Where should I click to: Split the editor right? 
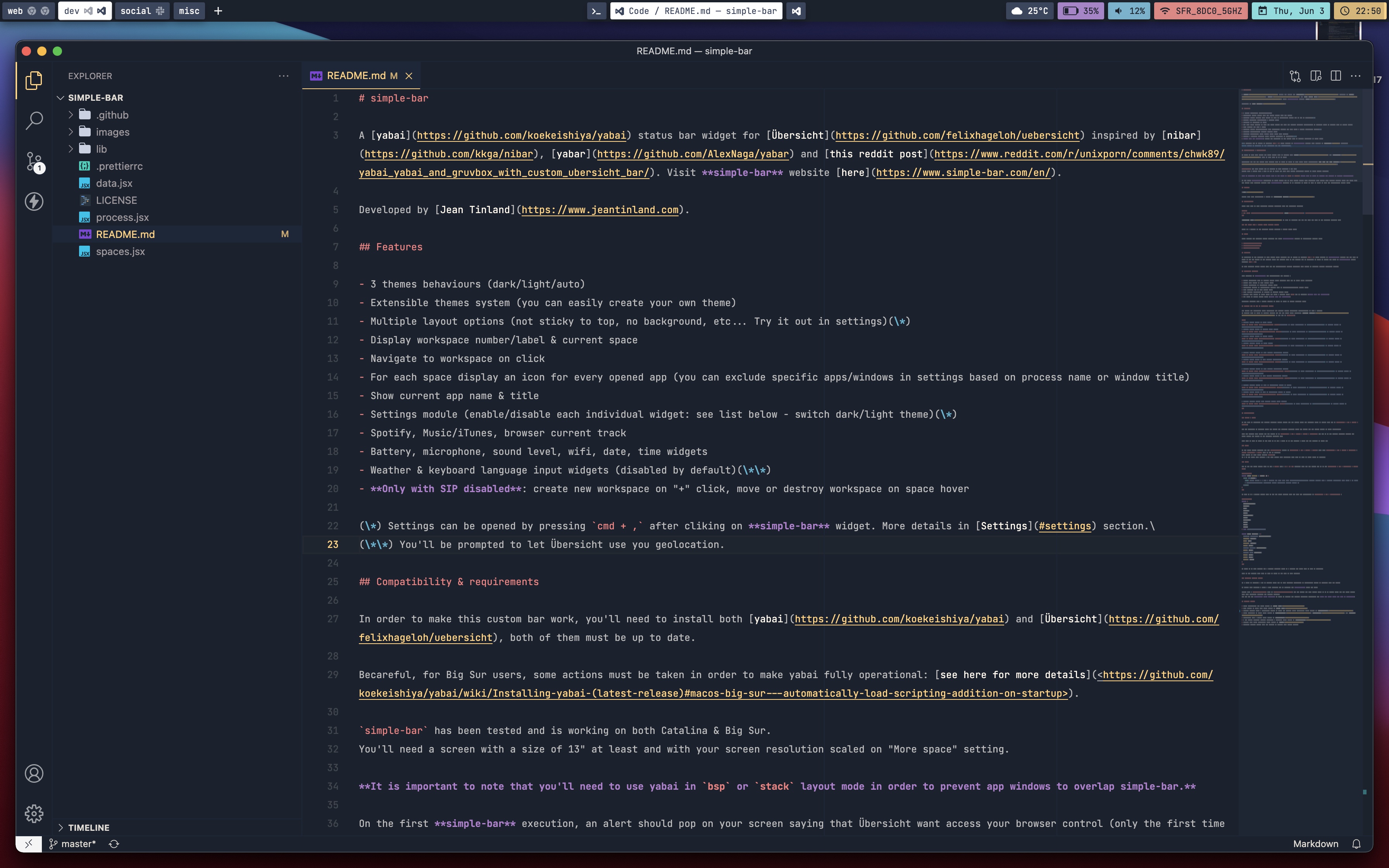coord(1336,76)
